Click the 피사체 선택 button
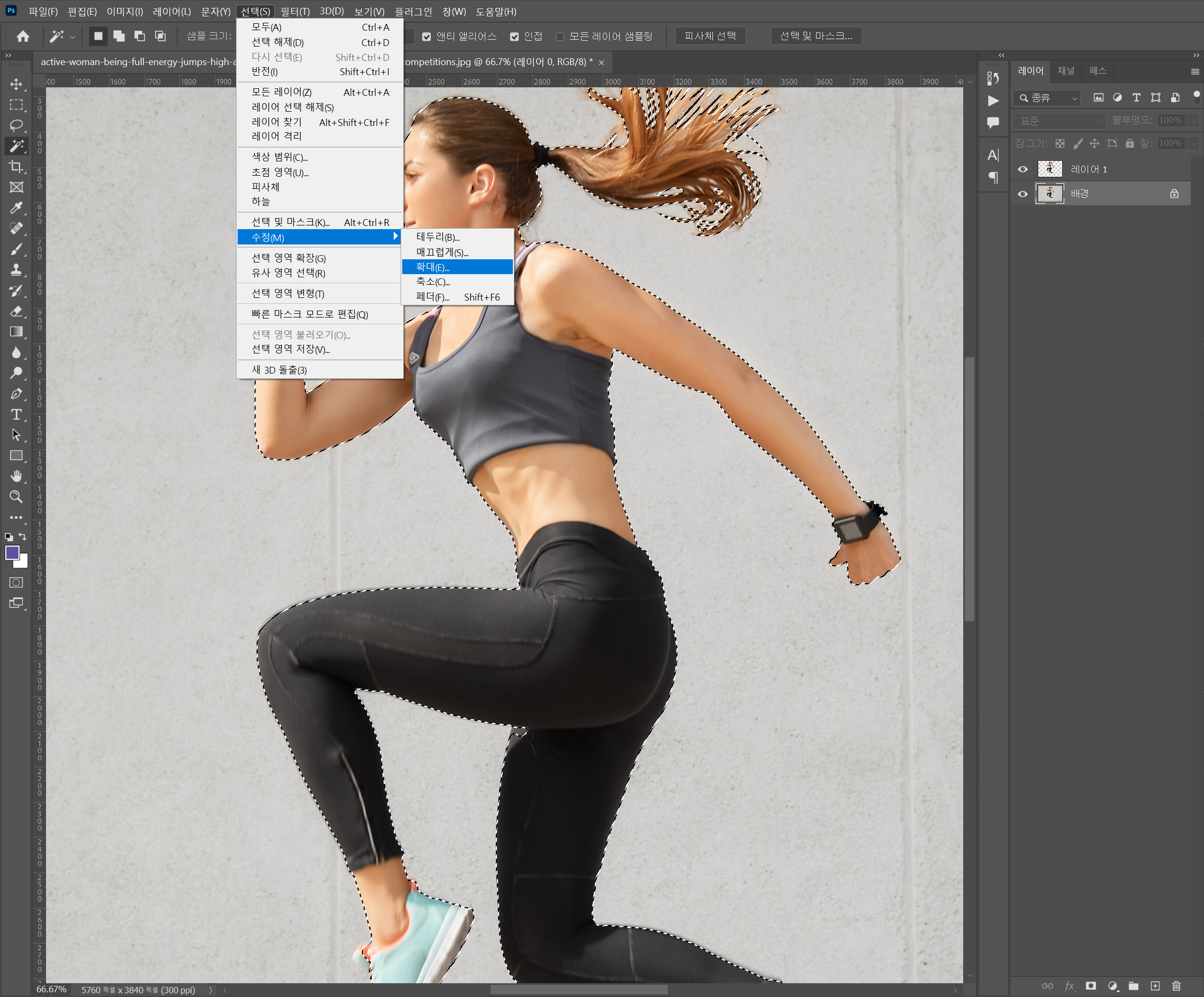This screenshot has height=997, width=1204. (710, 36)
